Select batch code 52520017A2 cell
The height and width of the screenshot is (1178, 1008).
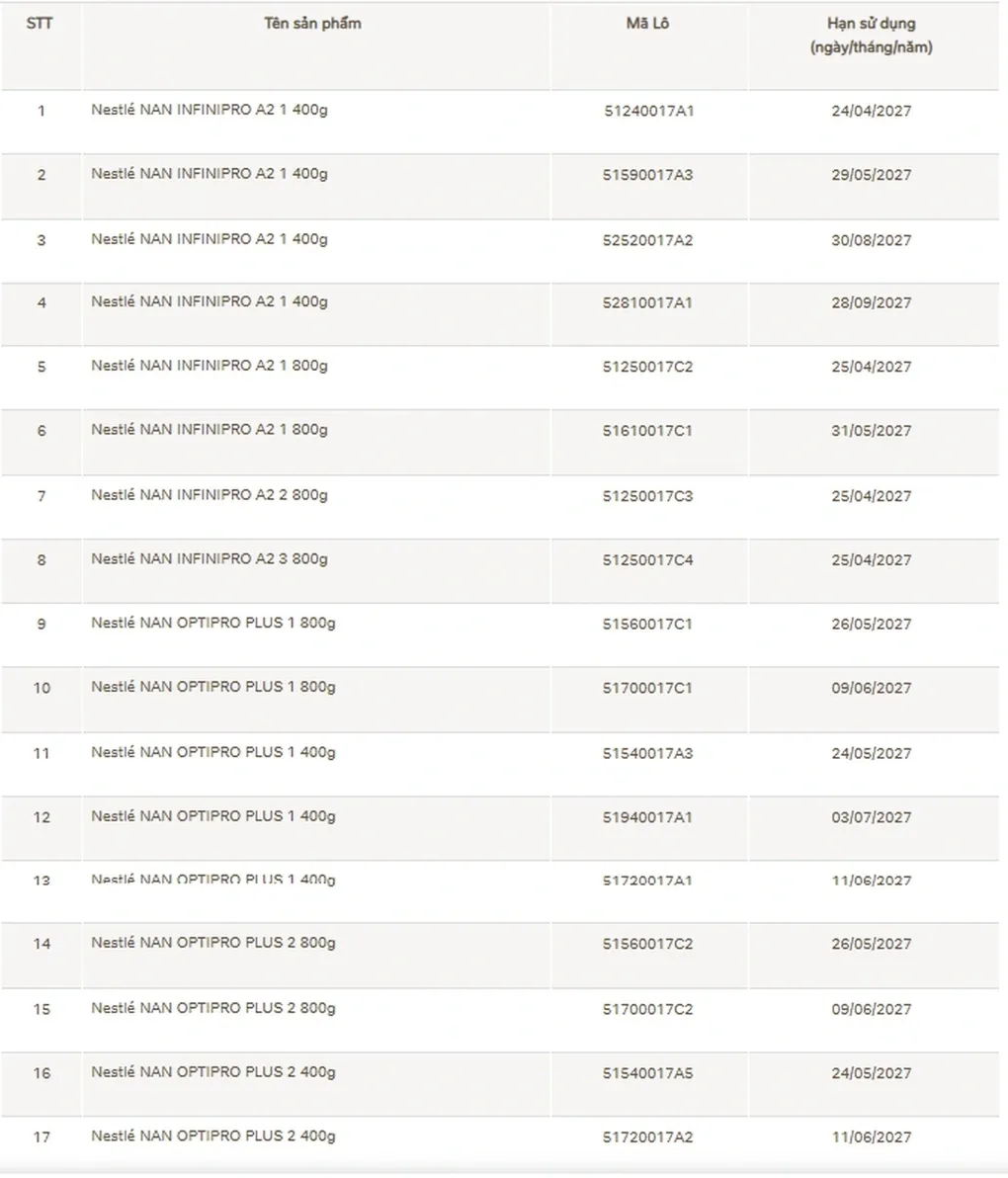[x=648, y=240]
